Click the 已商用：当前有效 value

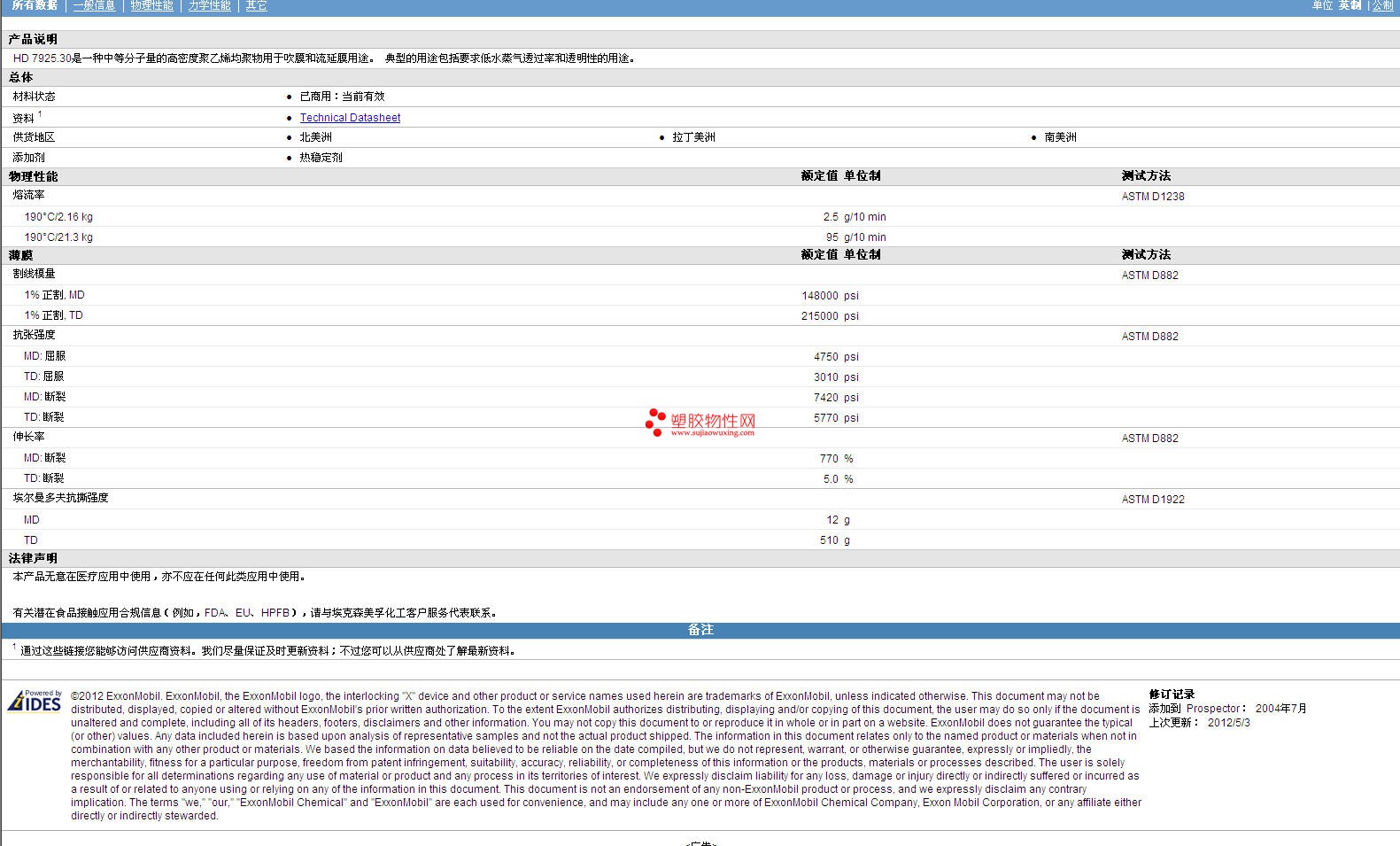click(x=342, y=97)
